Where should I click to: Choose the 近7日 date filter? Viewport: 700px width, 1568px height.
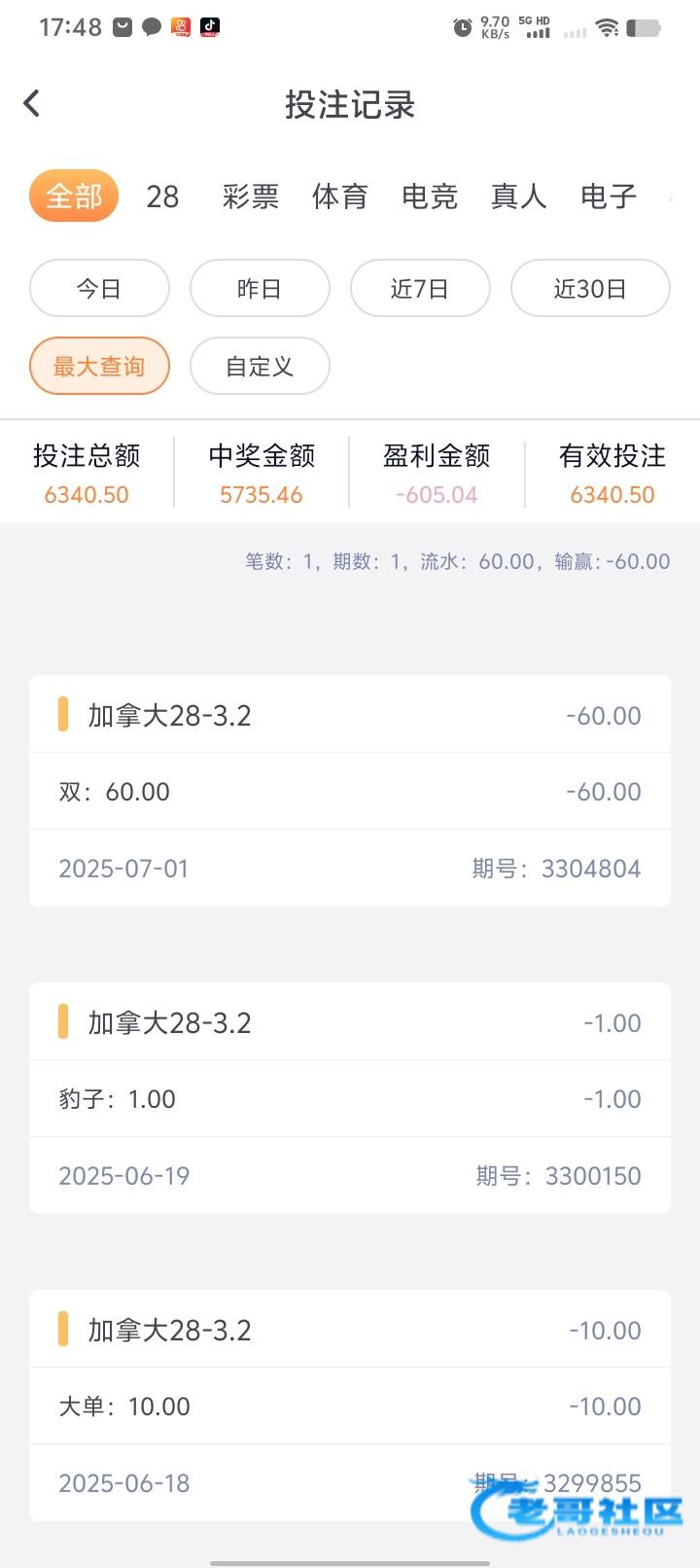tap(420, 289)
